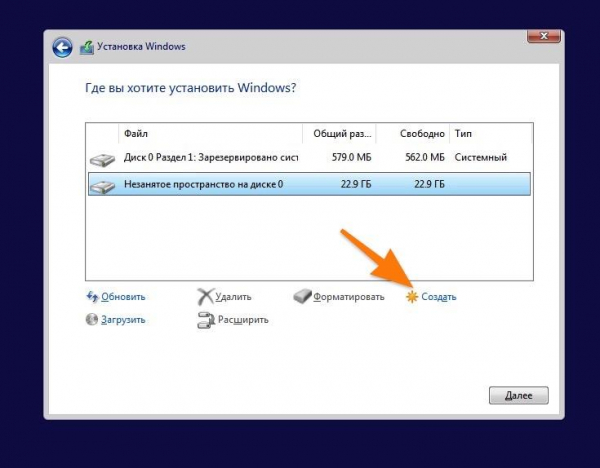The width and height of the screenshot is (600, 468).
Task: Select Незанятое пространство на диске 0
Action: (309, 184)
